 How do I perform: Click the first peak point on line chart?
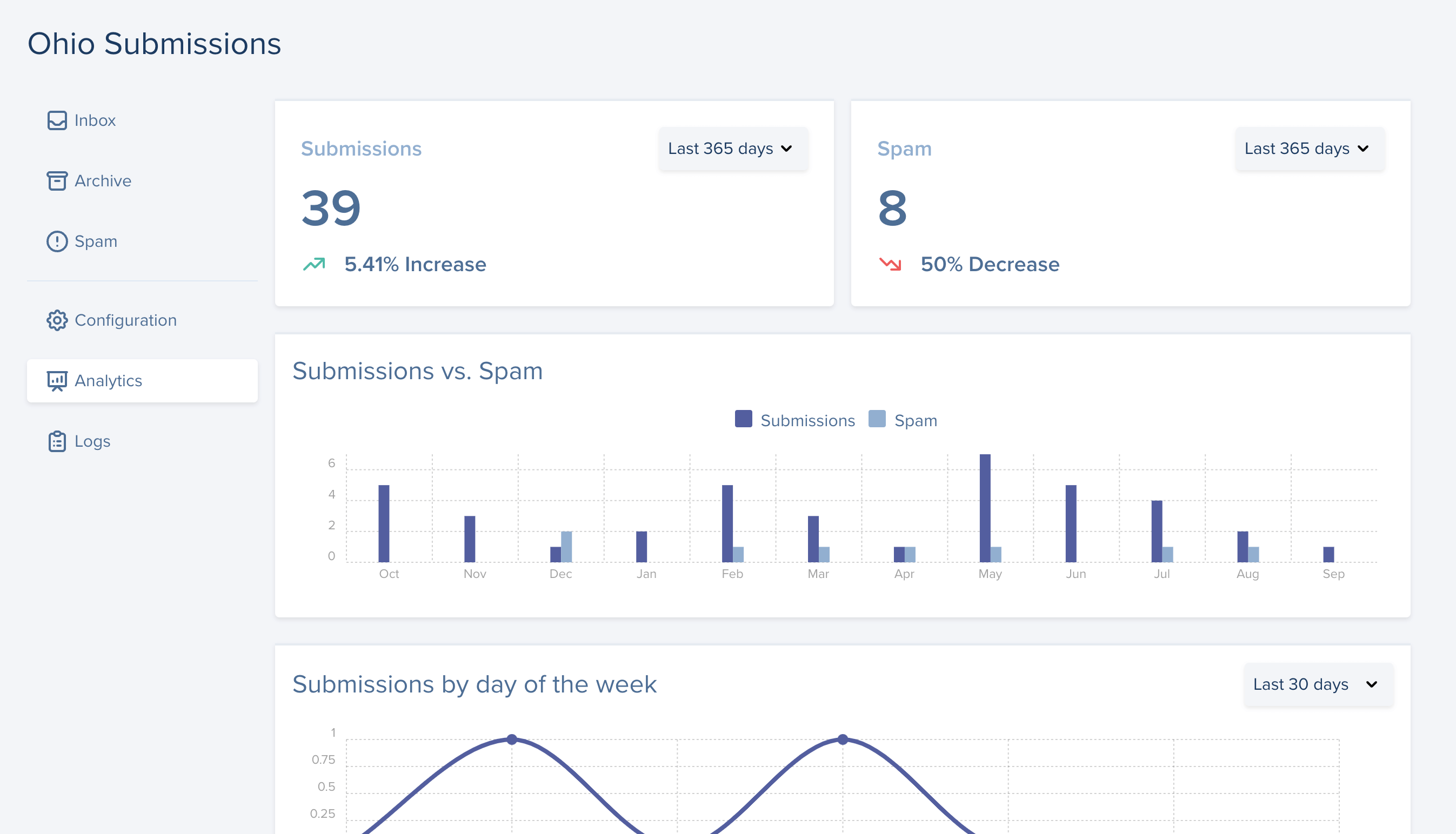[x=512, y=739]
